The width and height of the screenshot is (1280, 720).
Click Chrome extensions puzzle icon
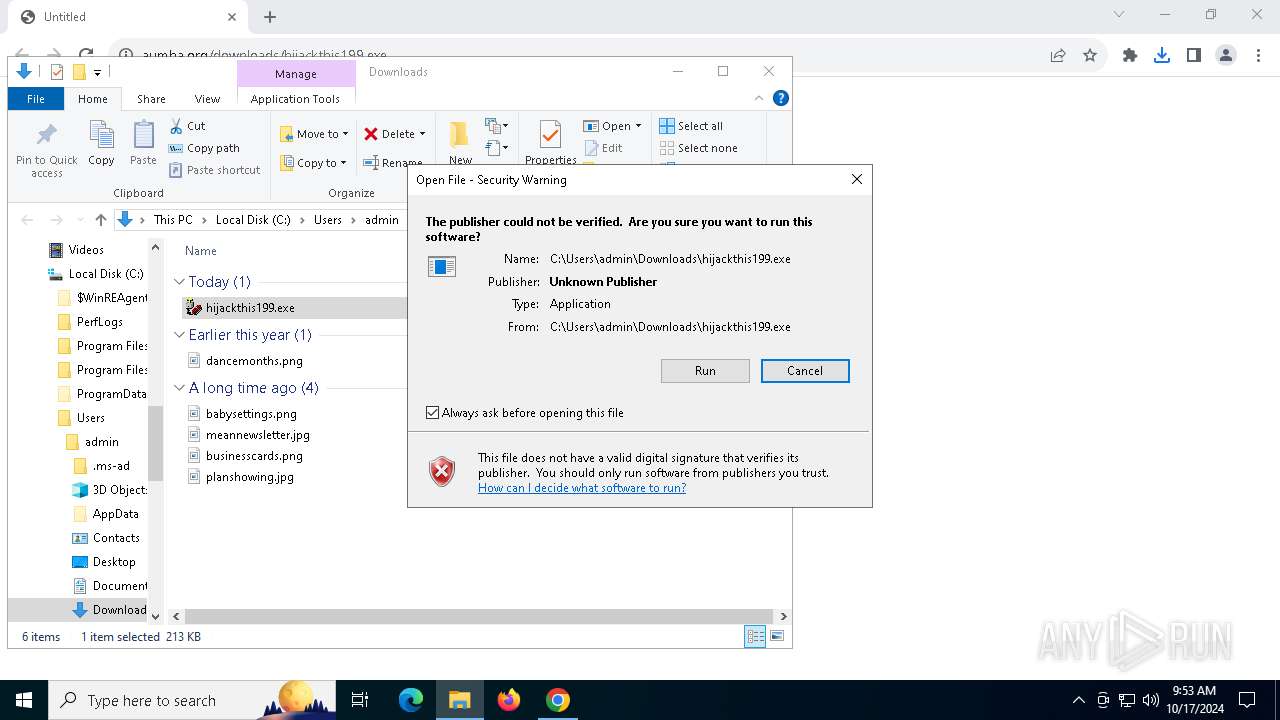click(x=1130, y=56)
